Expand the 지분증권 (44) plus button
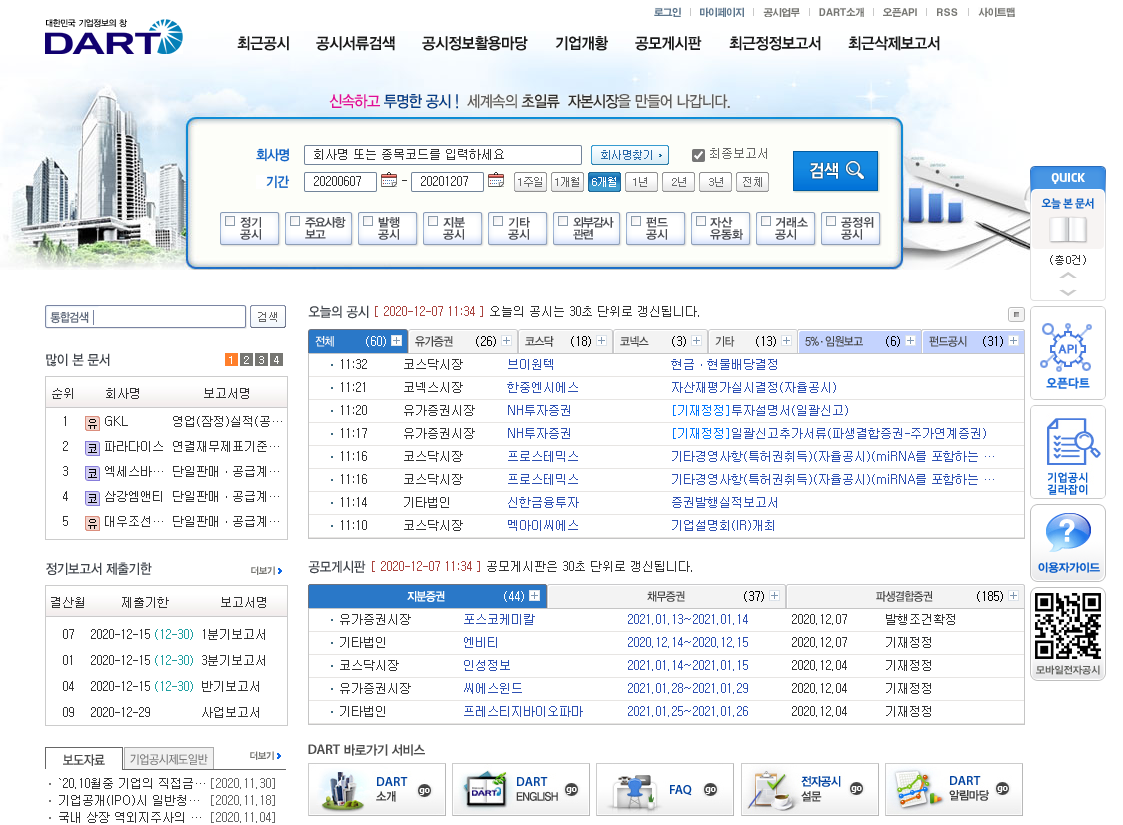The height and width of the screenshot is (825, 1123). pyautogui.click(x=534, y=596)
